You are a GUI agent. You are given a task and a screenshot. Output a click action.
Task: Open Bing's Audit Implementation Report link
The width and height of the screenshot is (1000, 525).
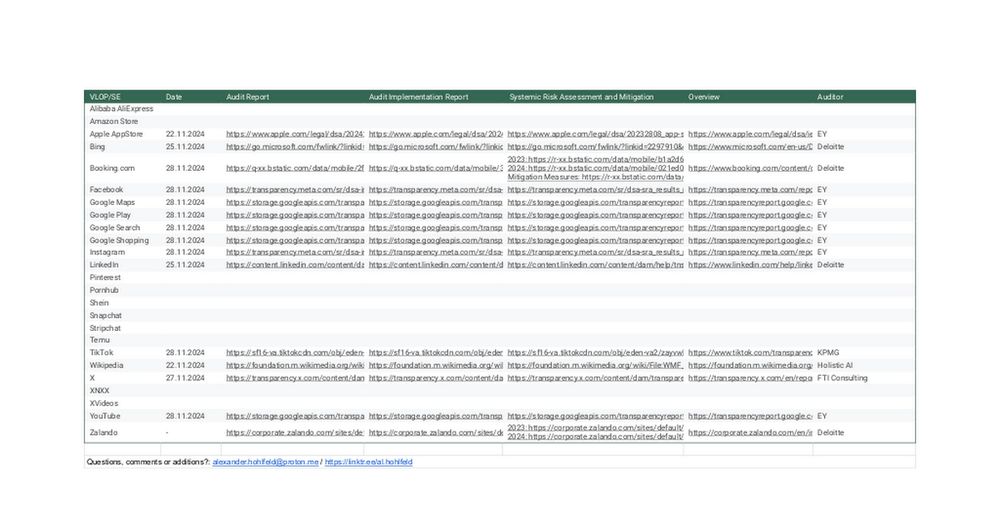[x=436, y=147]
